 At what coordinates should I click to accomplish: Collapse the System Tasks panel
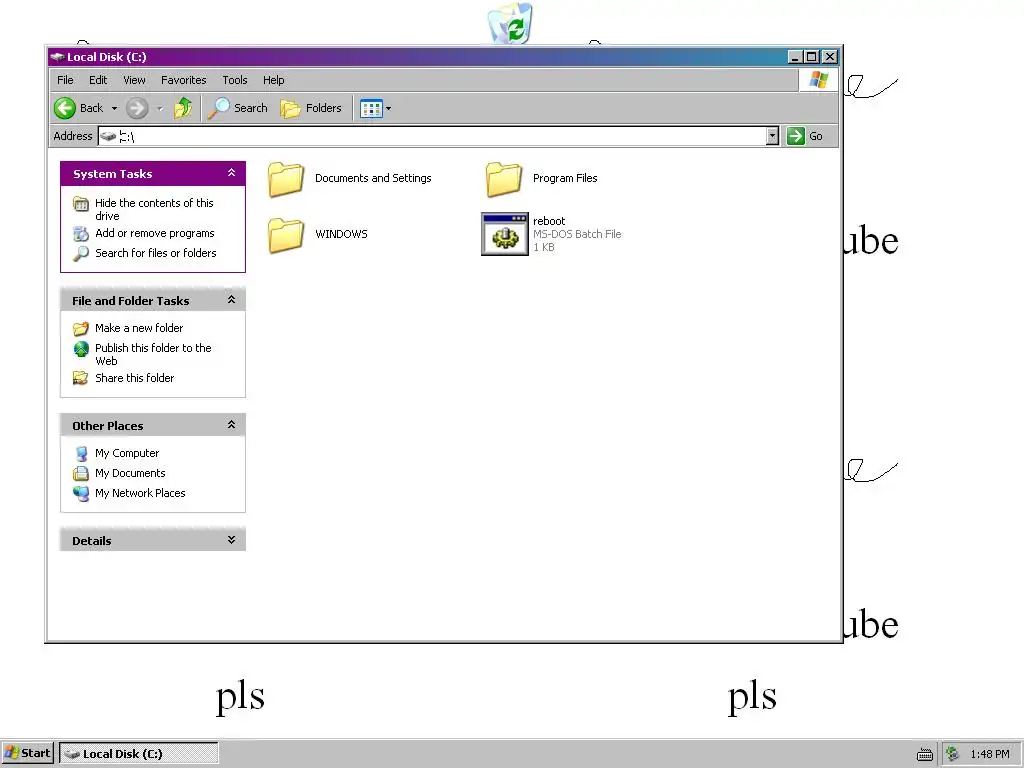tap(231, 173)
